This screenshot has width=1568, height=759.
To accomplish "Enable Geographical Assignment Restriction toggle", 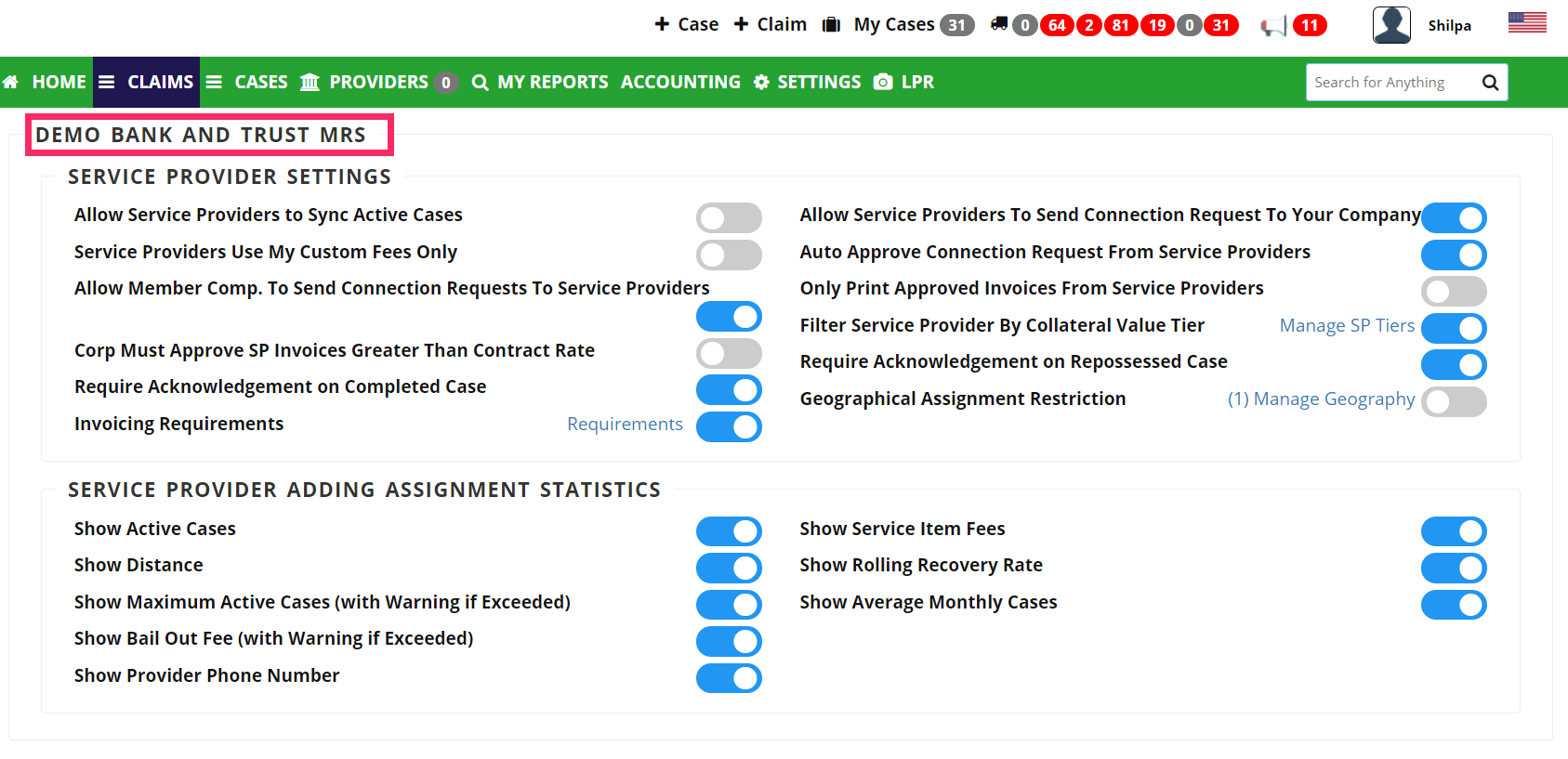I will [x=1454, y=401].
